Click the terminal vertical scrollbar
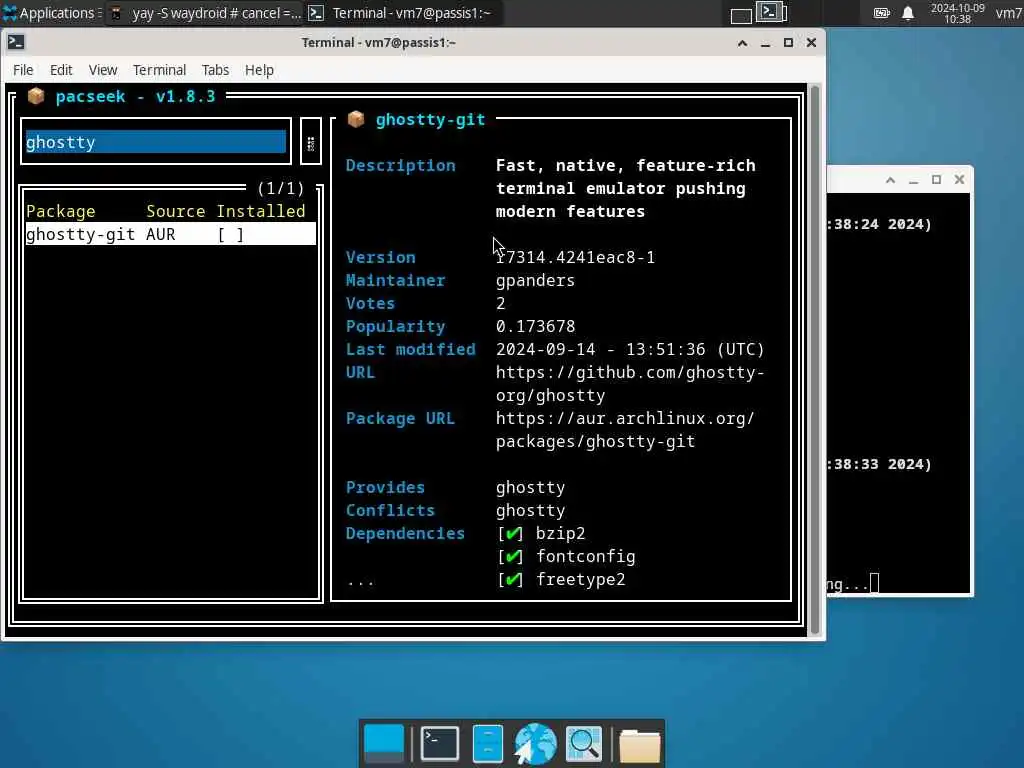Screen dimensions: 1024x768 point(814,359)
